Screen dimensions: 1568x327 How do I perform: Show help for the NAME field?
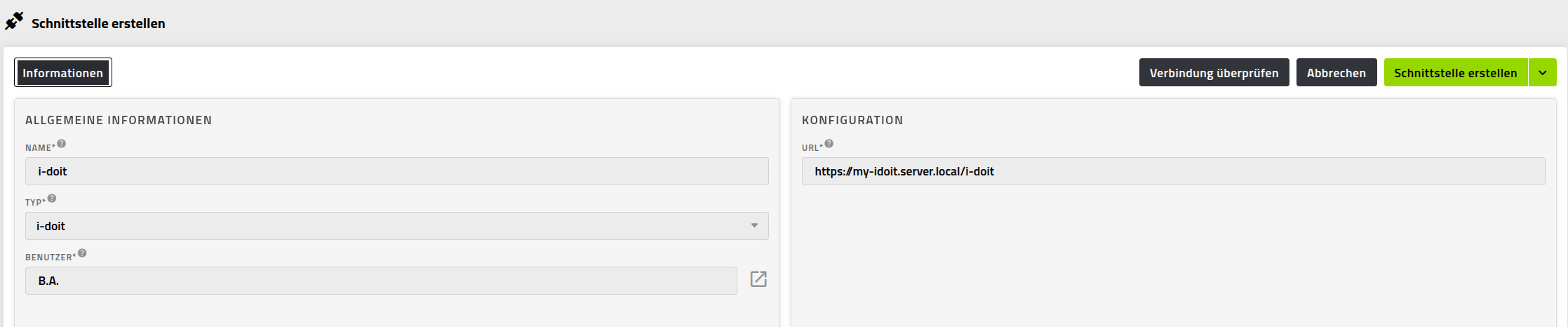pos(62,144)
